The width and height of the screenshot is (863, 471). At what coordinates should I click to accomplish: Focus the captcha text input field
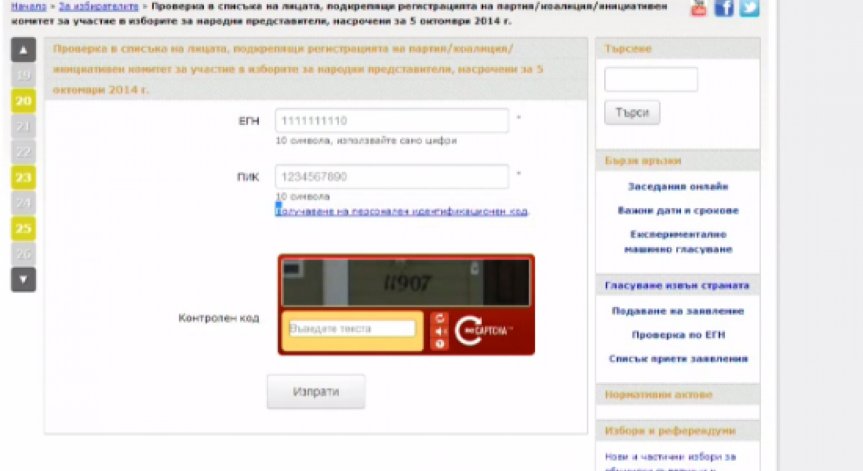(x=352, y=328)
